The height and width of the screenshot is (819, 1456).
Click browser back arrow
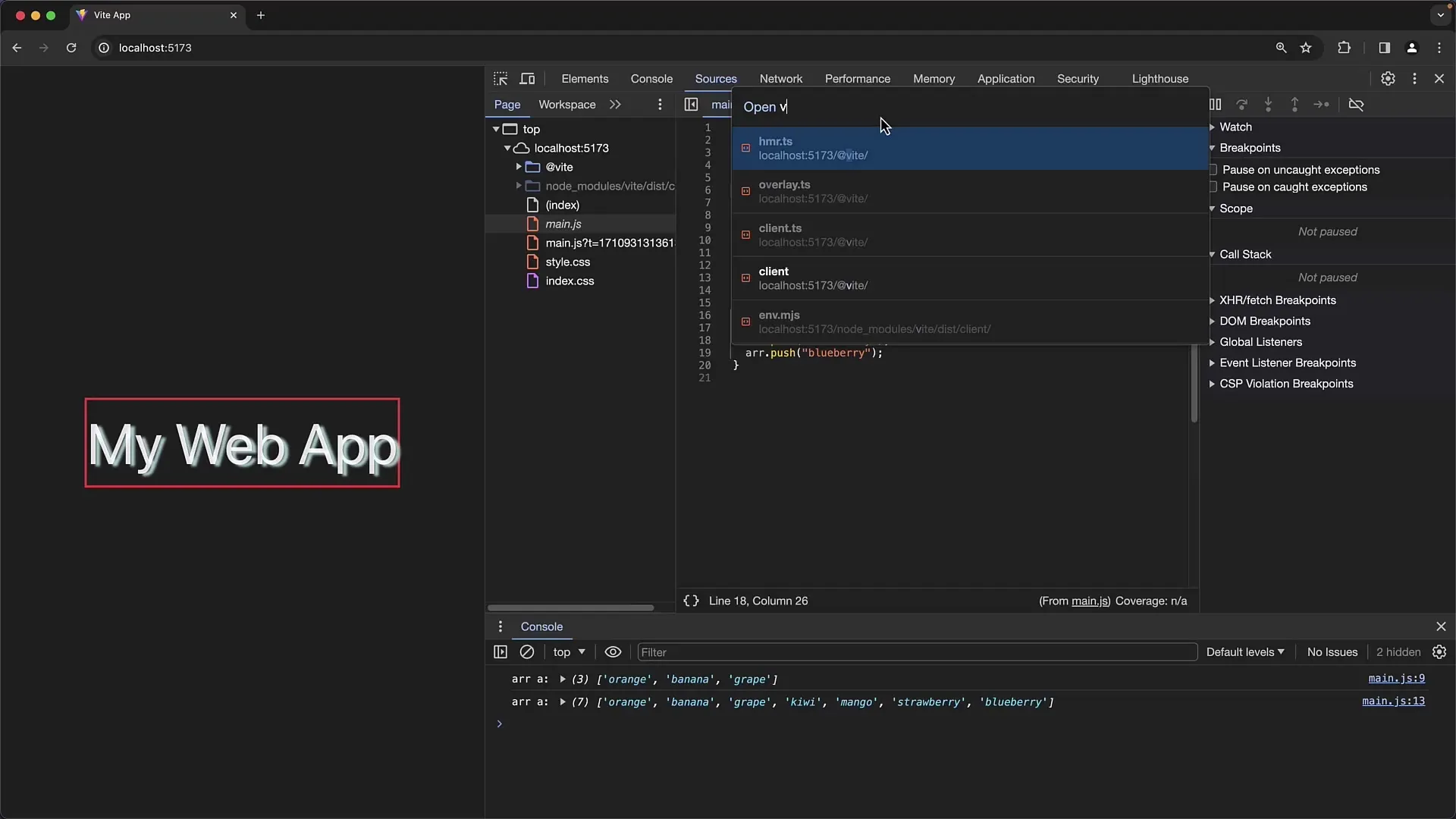[17, 48]
